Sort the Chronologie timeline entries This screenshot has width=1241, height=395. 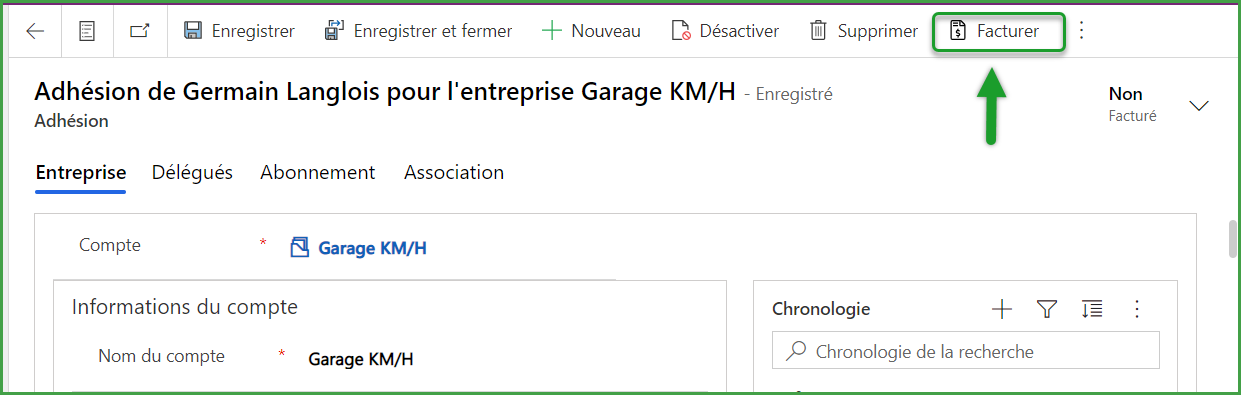tap(1092, 309)
